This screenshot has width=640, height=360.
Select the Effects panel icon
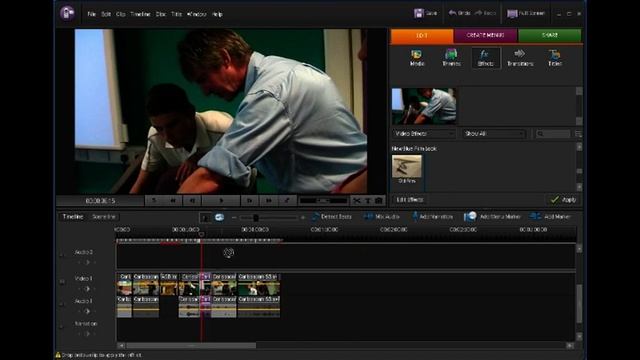pos(485,58)
